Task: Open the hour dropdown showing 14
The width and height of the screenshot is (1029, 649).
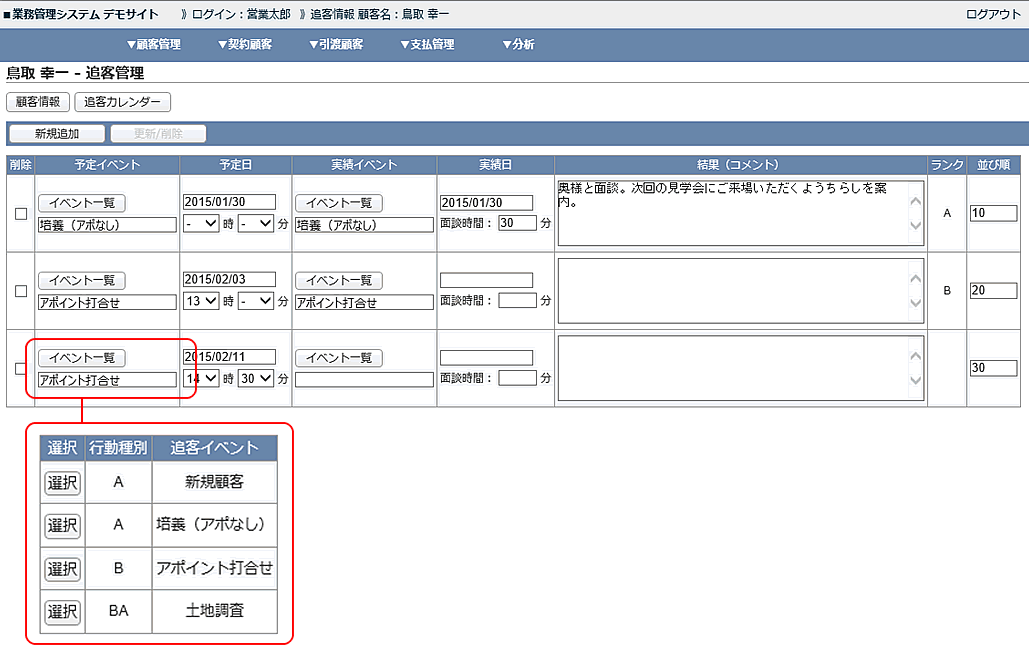Action: click(x=201, y=379)
